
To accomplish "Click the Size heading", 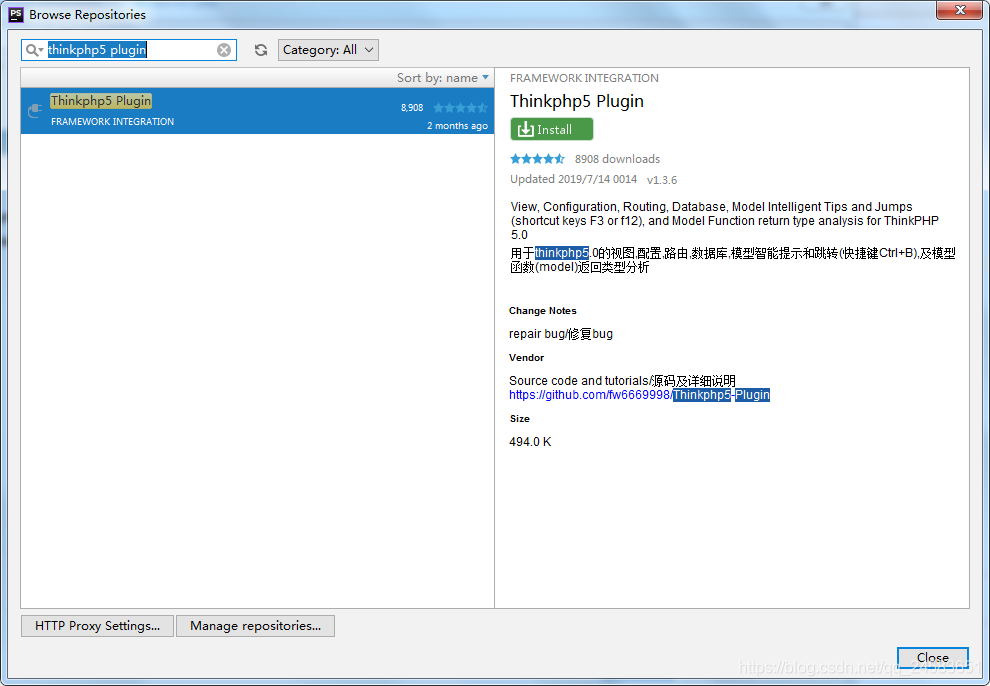I will click(x=520, y=418).
